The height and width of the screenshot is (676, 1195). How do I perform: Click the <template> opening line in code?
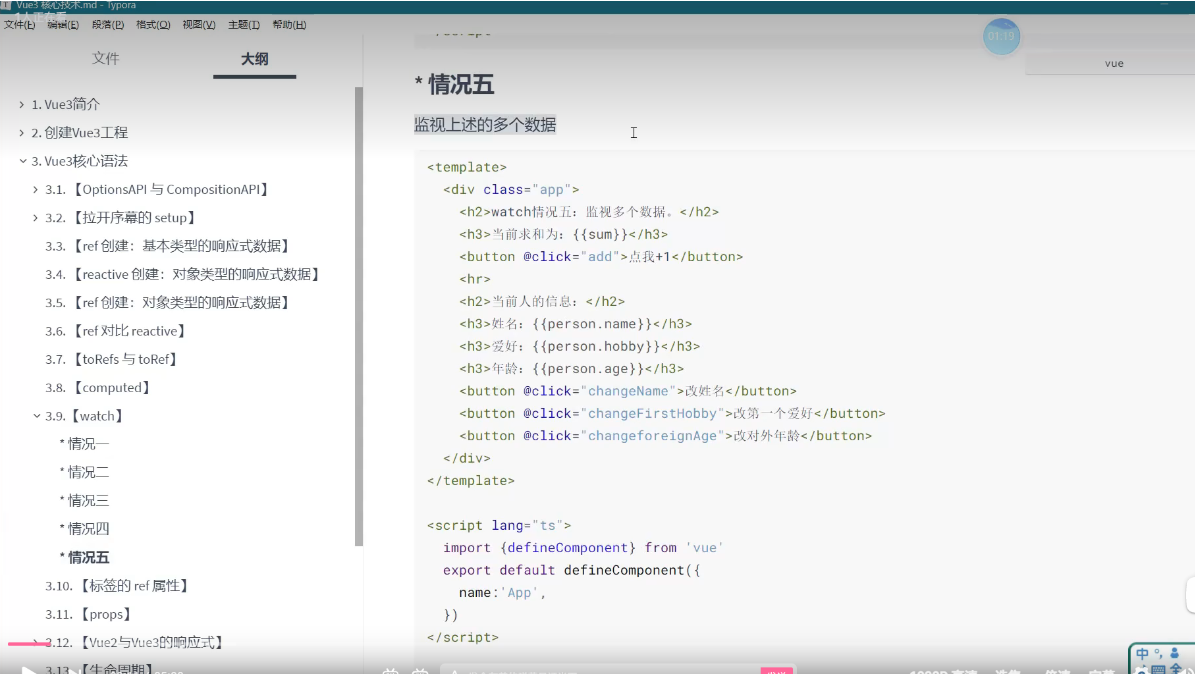[x=466, y=167]
